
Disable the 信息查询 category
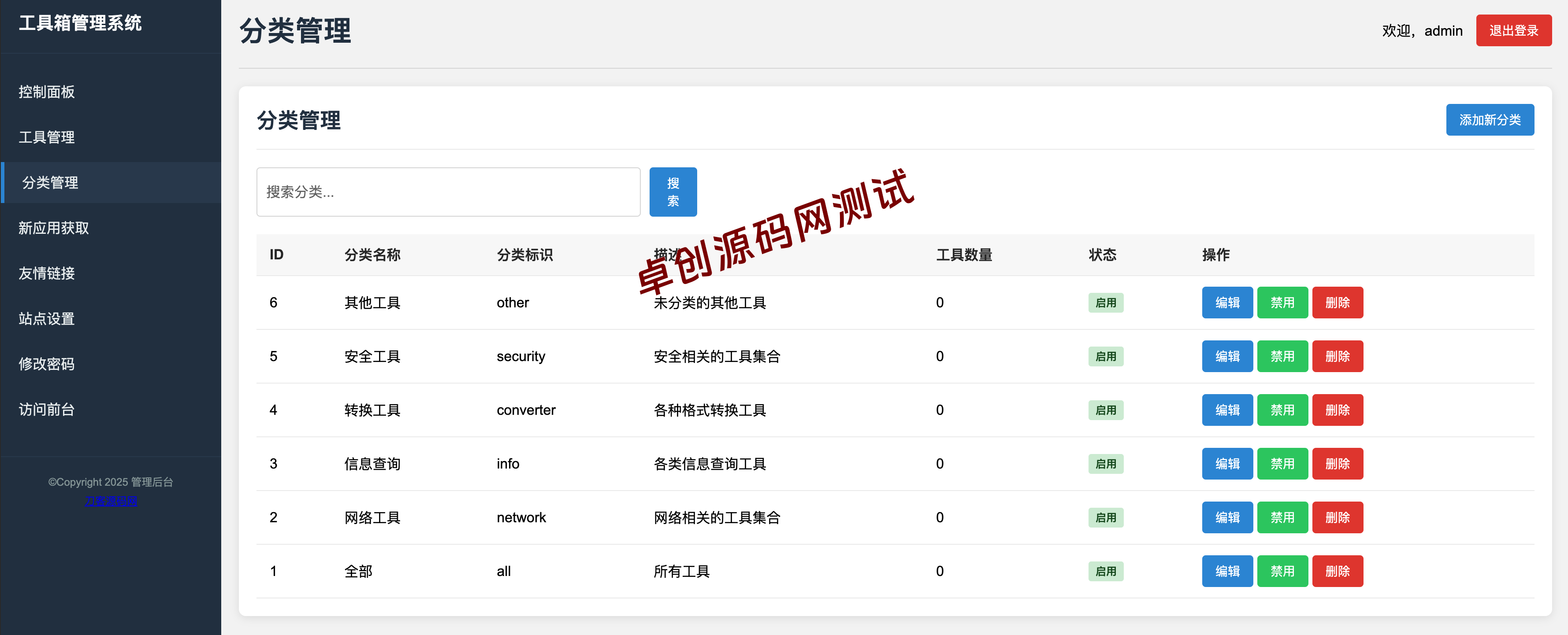click(1282, 463)
